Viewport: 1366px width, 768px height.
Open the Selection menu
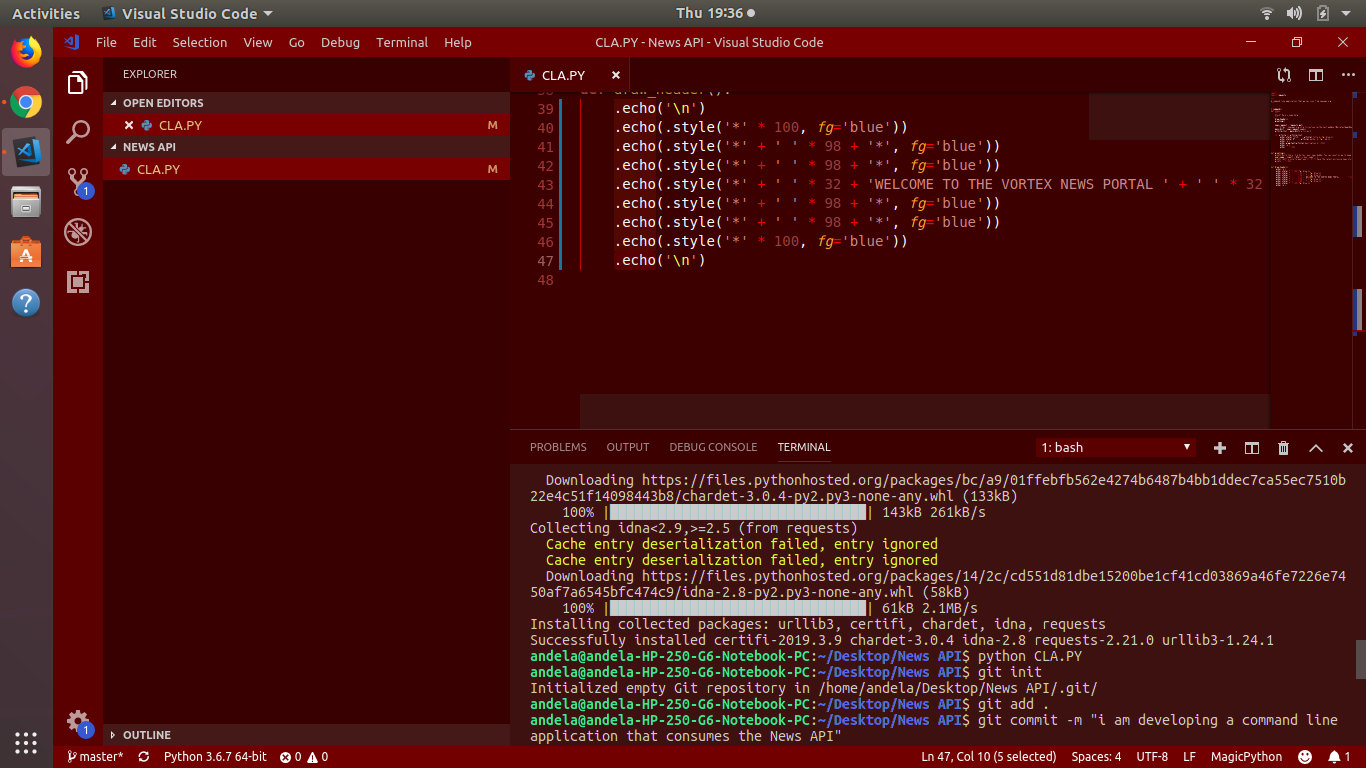[200, 42]
